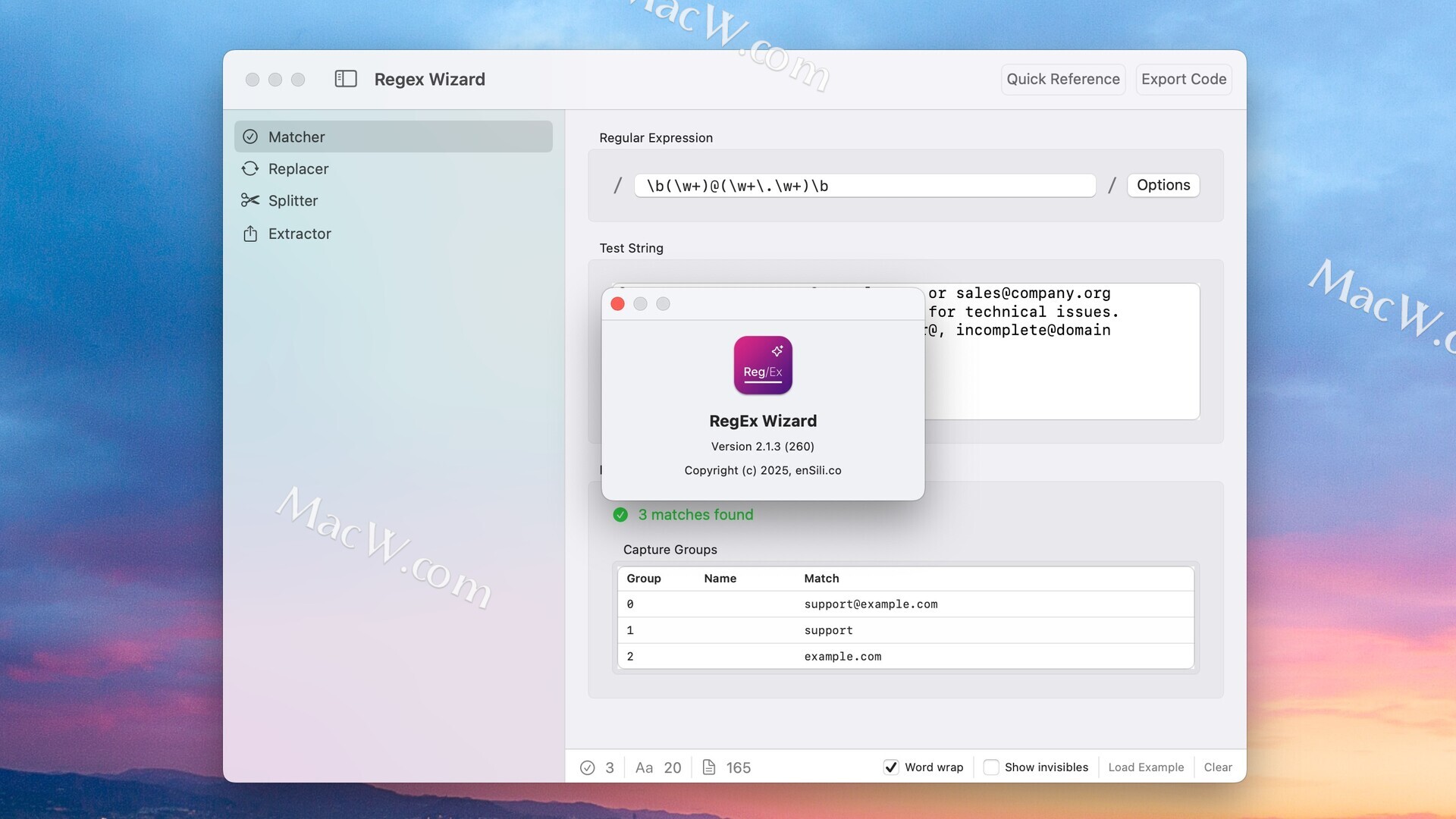Enable the Show invisibles checkbox

coord(991,767)
